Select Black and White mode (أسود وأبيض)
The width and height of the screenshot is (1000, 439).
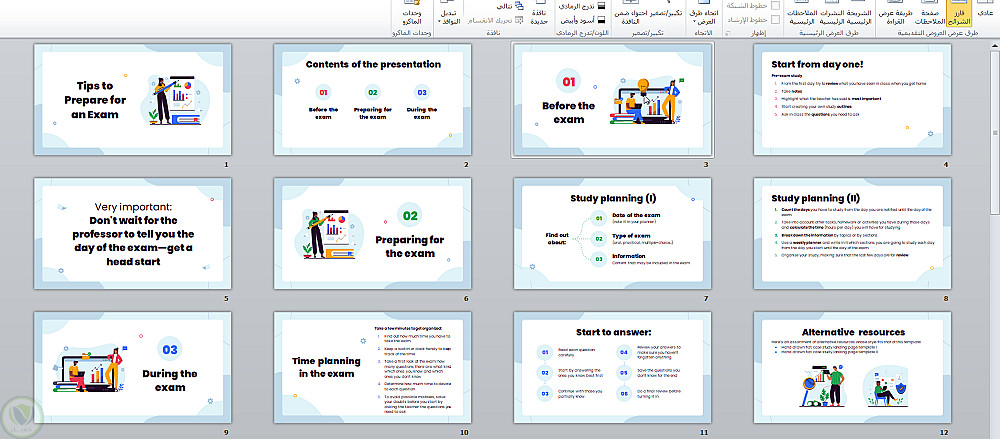coord(584,19)
